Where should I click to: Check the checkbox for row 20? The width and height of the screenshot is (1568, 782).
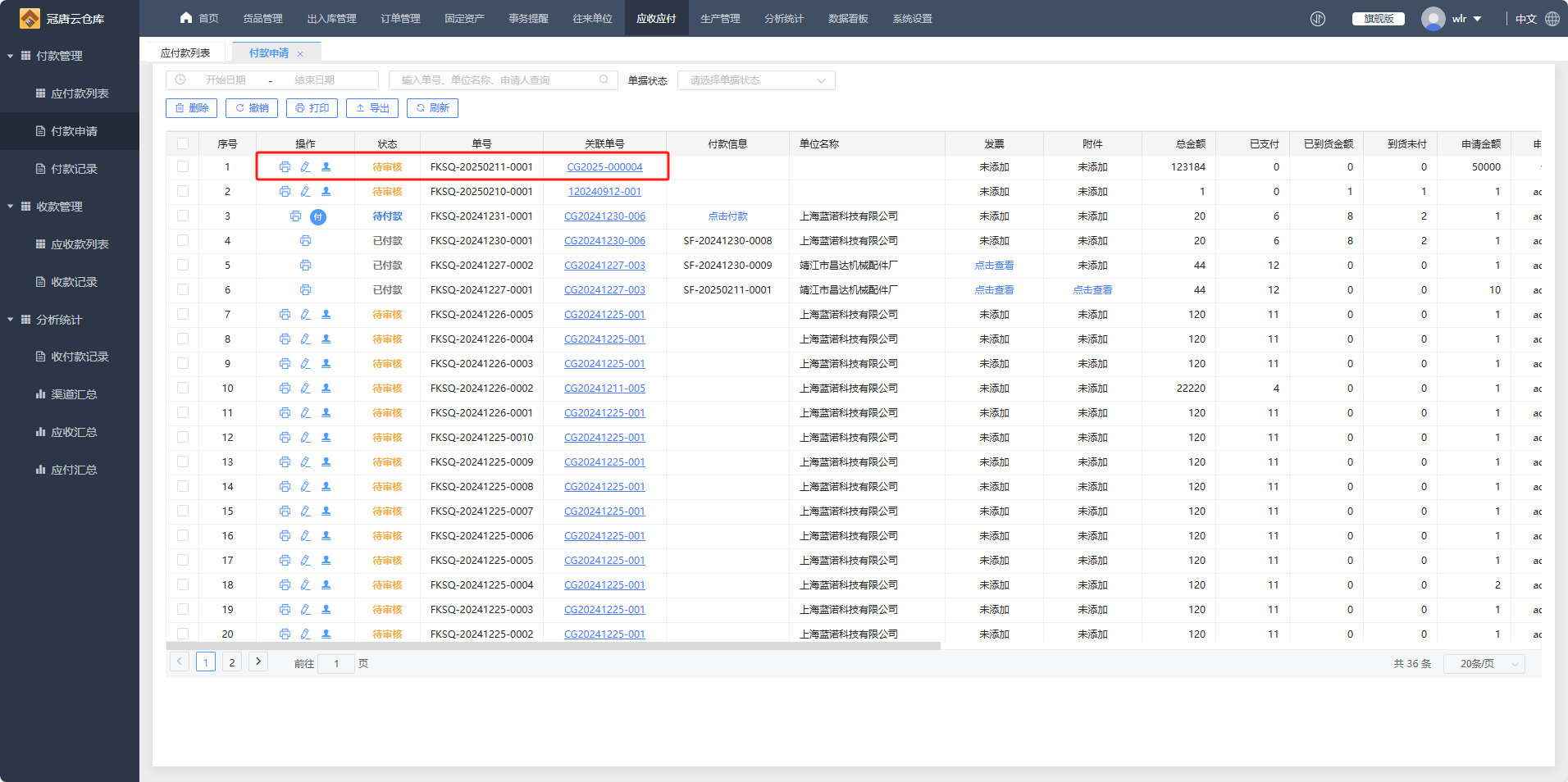coord(183,634)
